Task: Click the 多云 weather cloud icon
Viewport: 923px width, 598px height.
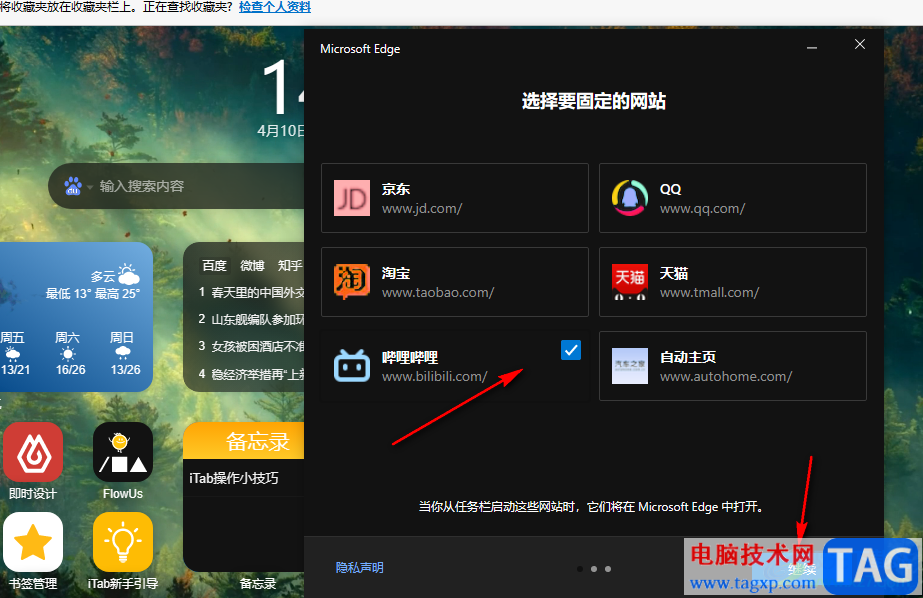Action: pos(128,274)
